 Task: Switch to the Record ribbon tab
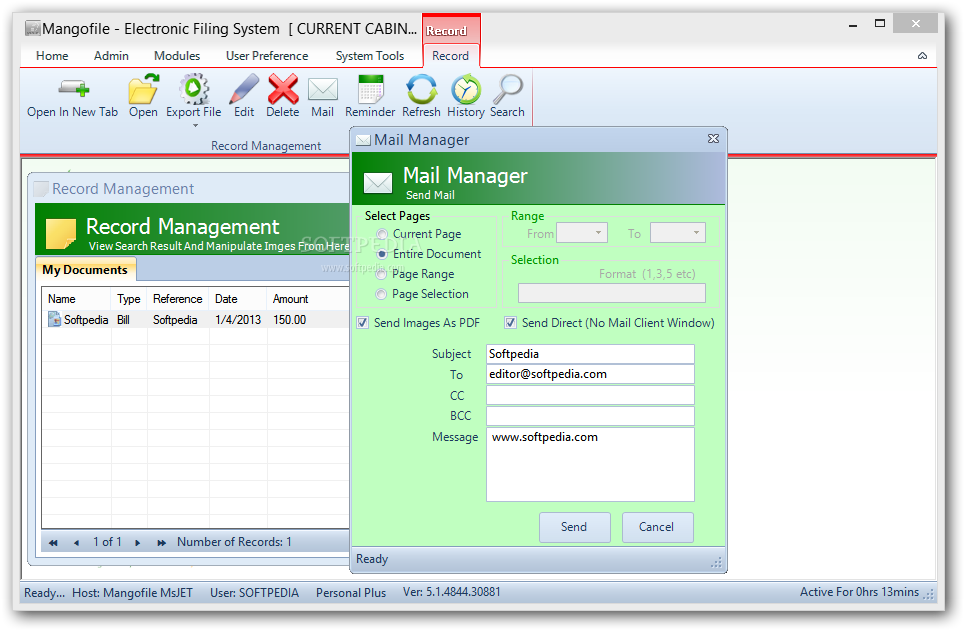(450, 55)
